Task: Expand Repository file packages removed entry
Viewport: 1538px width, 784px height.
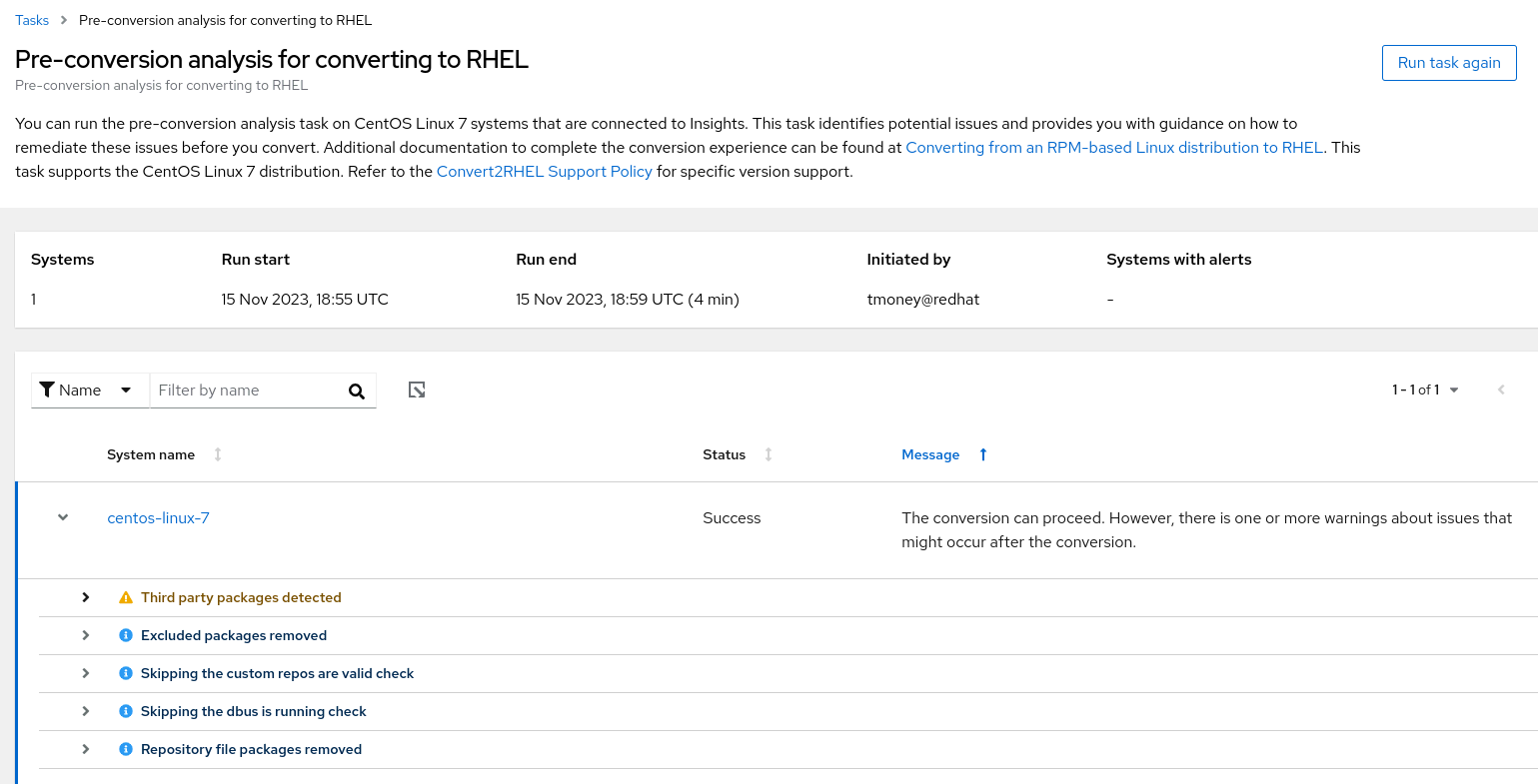Action: pos(86,749)
